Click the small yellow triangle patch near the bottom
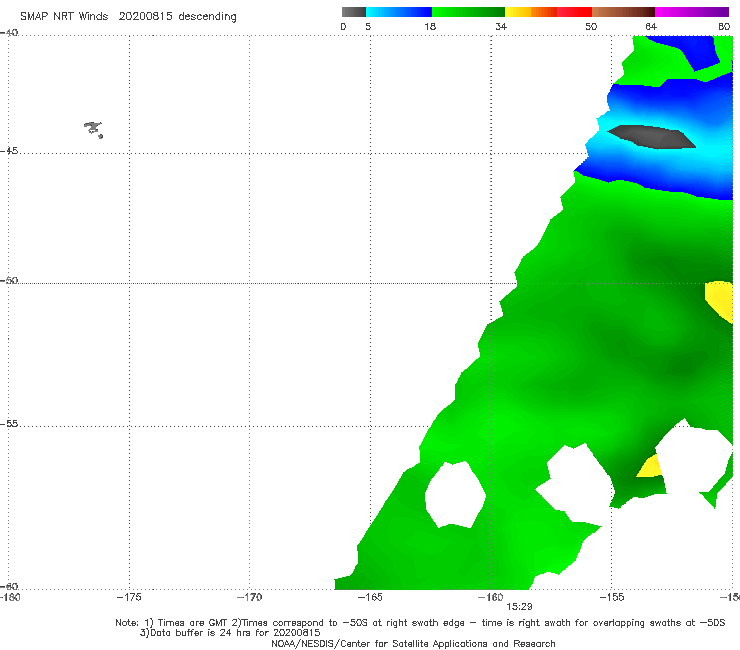 (651, 467)
